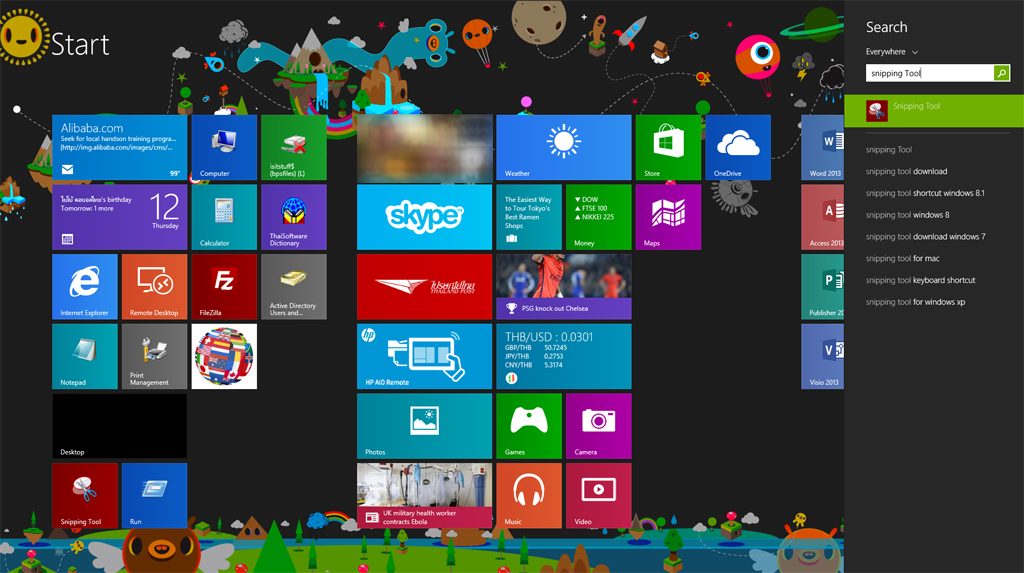Image resolution: width=1024 pixels, height=573 pixels.
Task: Open Print Management tile
Action: (154, 357)
